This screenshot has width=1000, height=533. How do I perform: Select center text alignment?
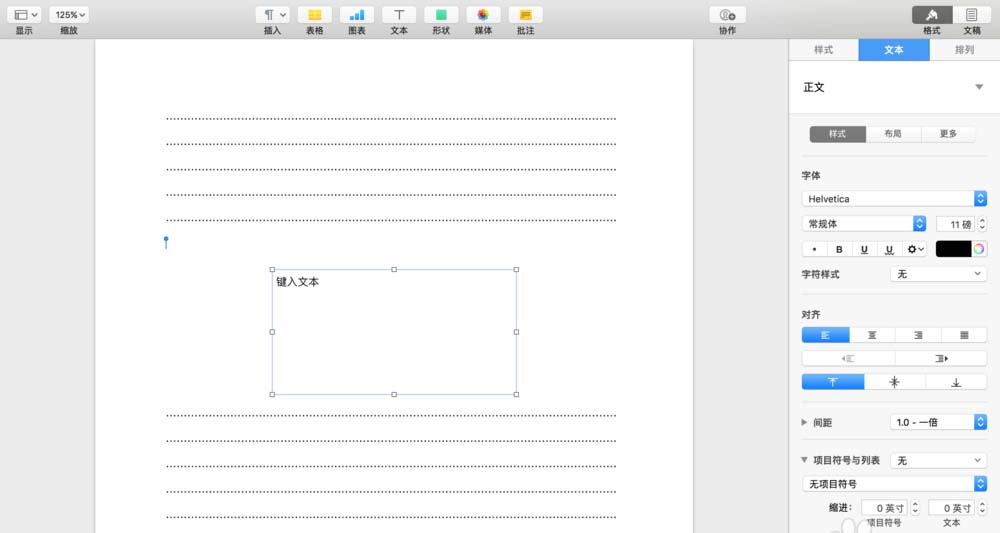coord(872,335)
